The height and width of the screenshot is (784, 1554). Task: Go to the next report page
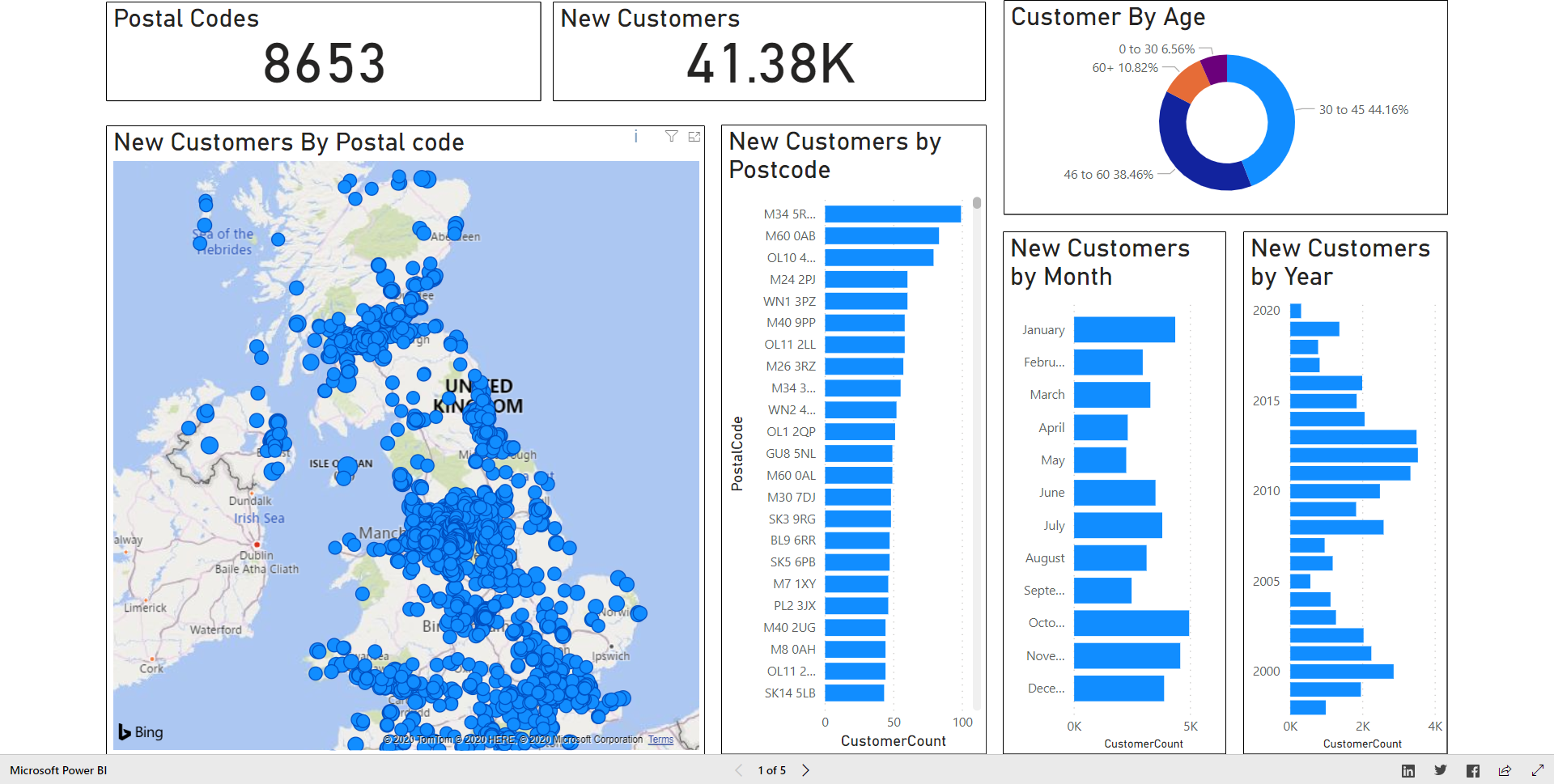(x=805, y=770)
